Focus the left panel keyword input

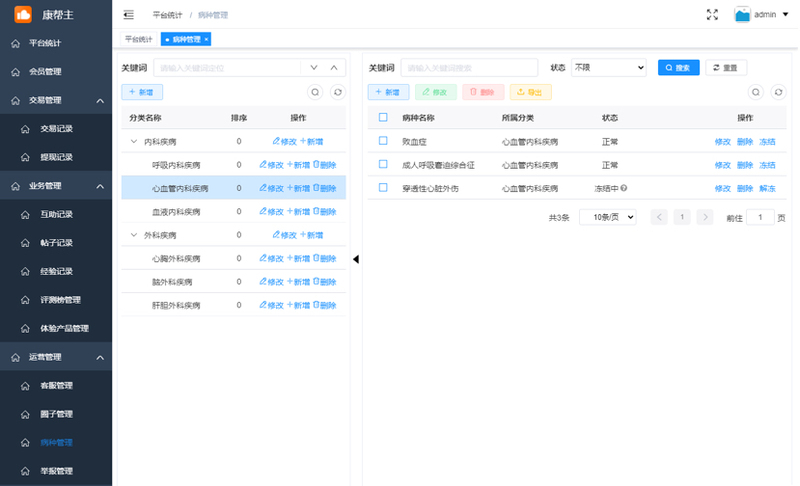click(x=227, y=68)
